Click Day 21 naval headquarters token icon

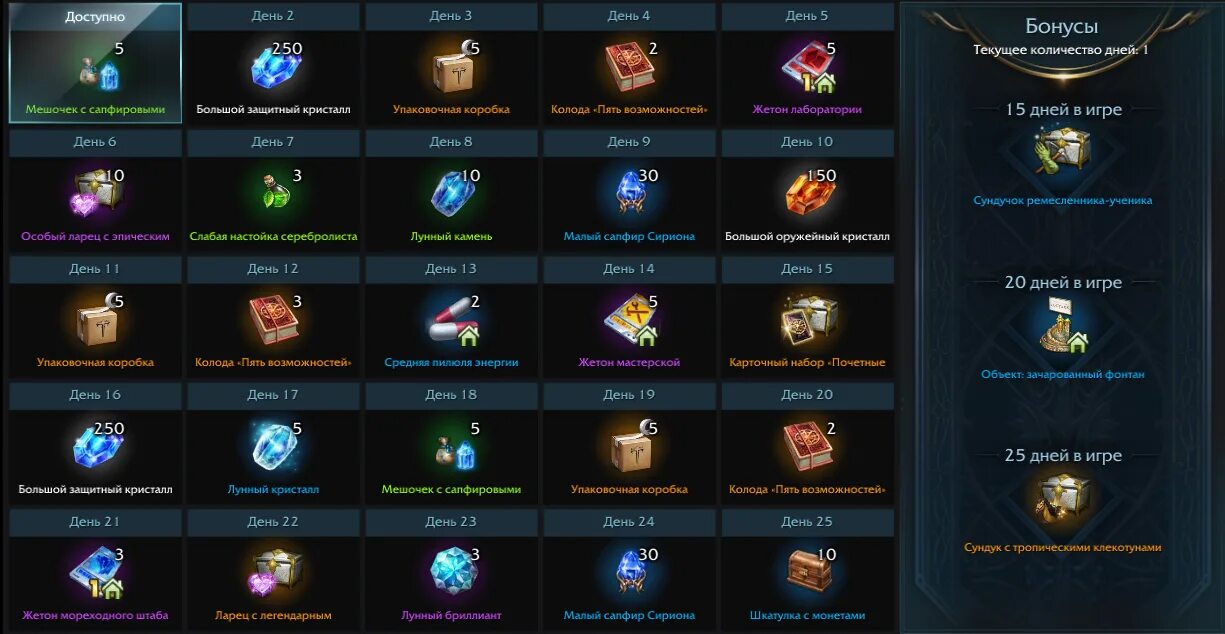click(x=95, y=574)
